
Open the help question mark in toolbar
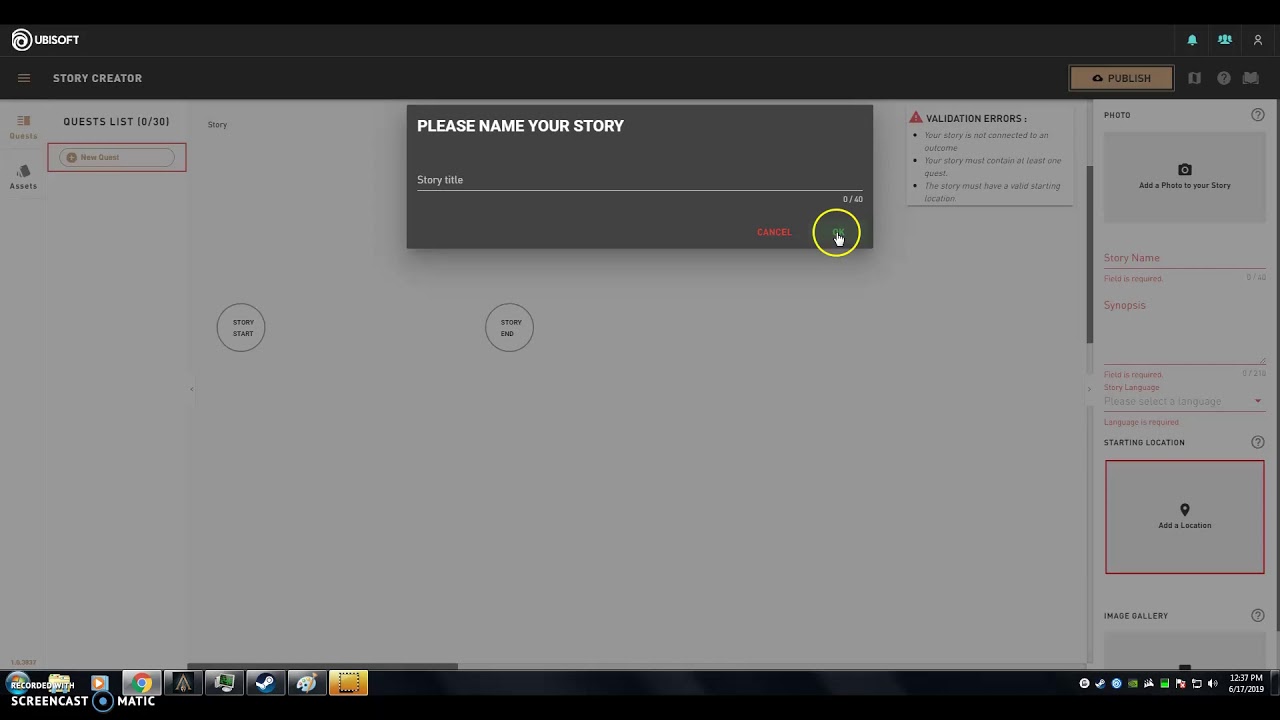pos(1223,78)
